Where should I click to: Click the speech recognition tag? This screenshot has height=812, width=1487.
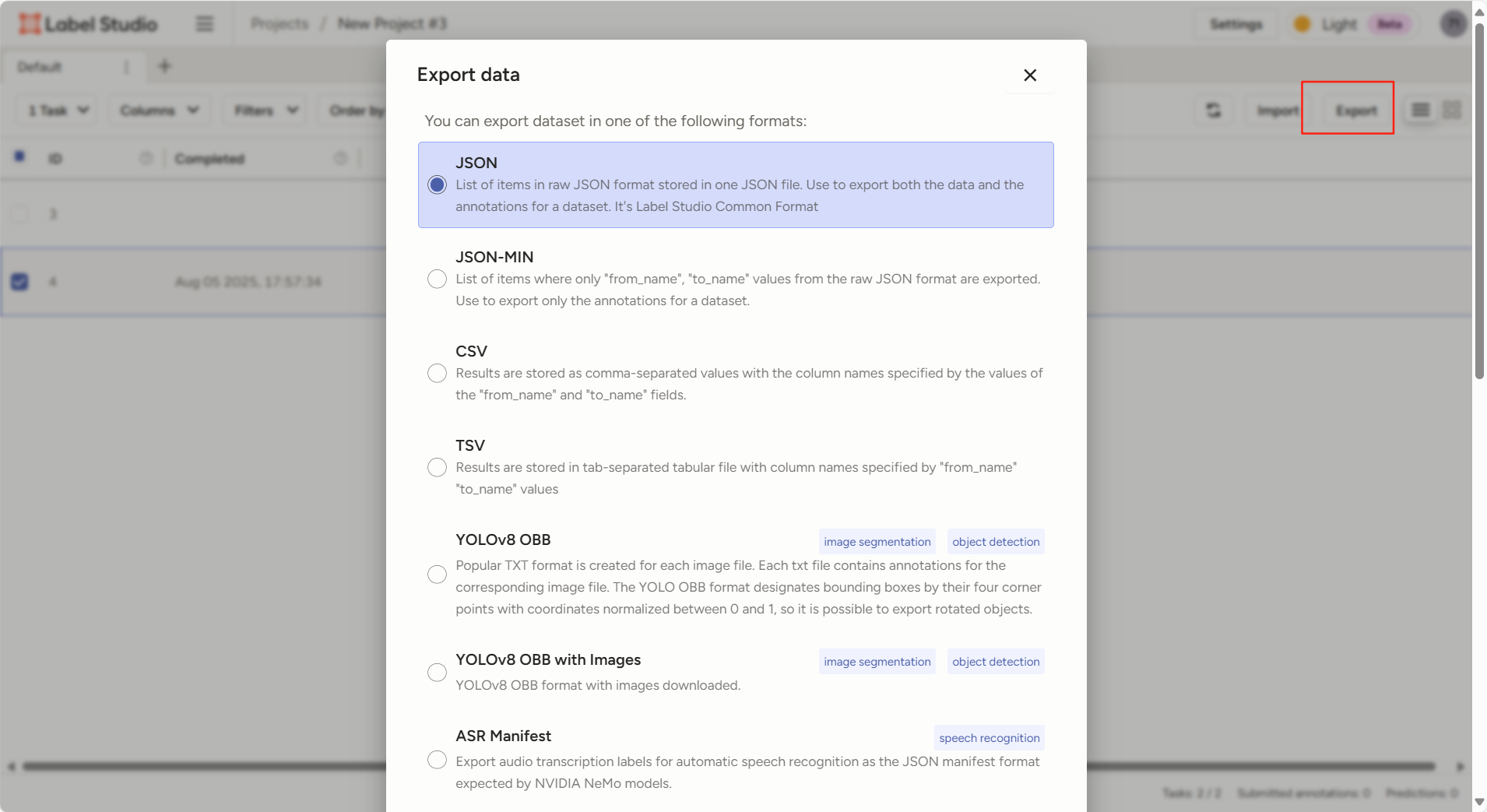point(990,738)
